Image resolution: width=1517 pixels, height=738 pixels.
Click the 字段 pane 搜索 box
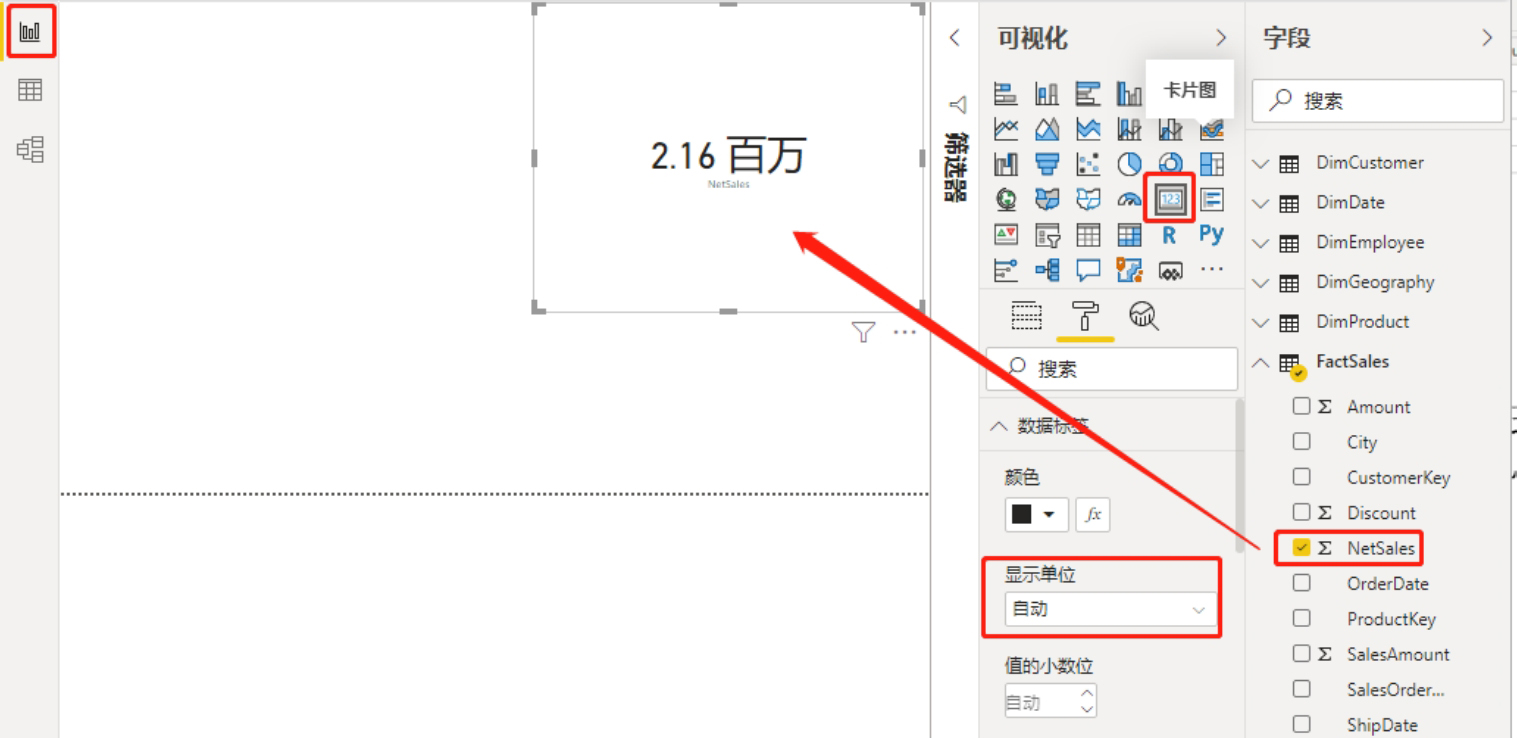(x=1378, y=101)
